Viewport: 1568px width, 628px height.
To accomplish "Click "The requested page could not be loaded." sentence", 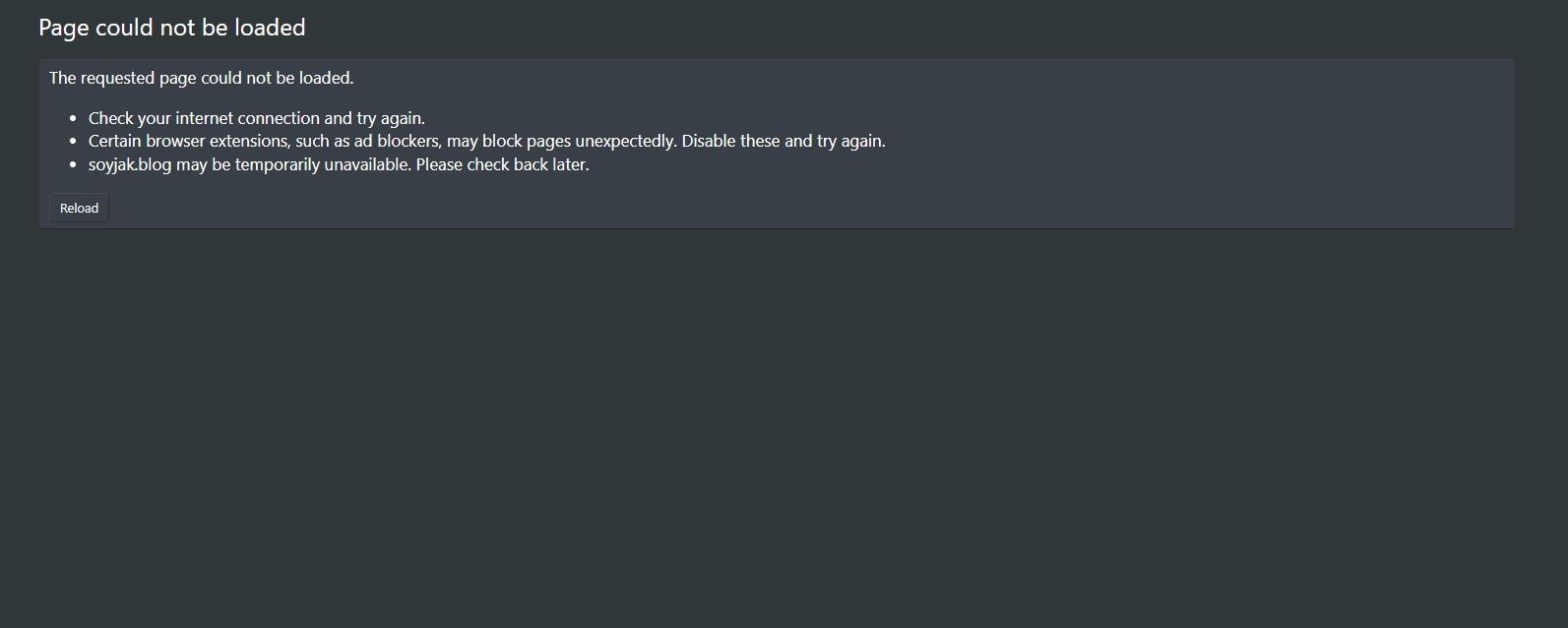I will pos(201,78).
